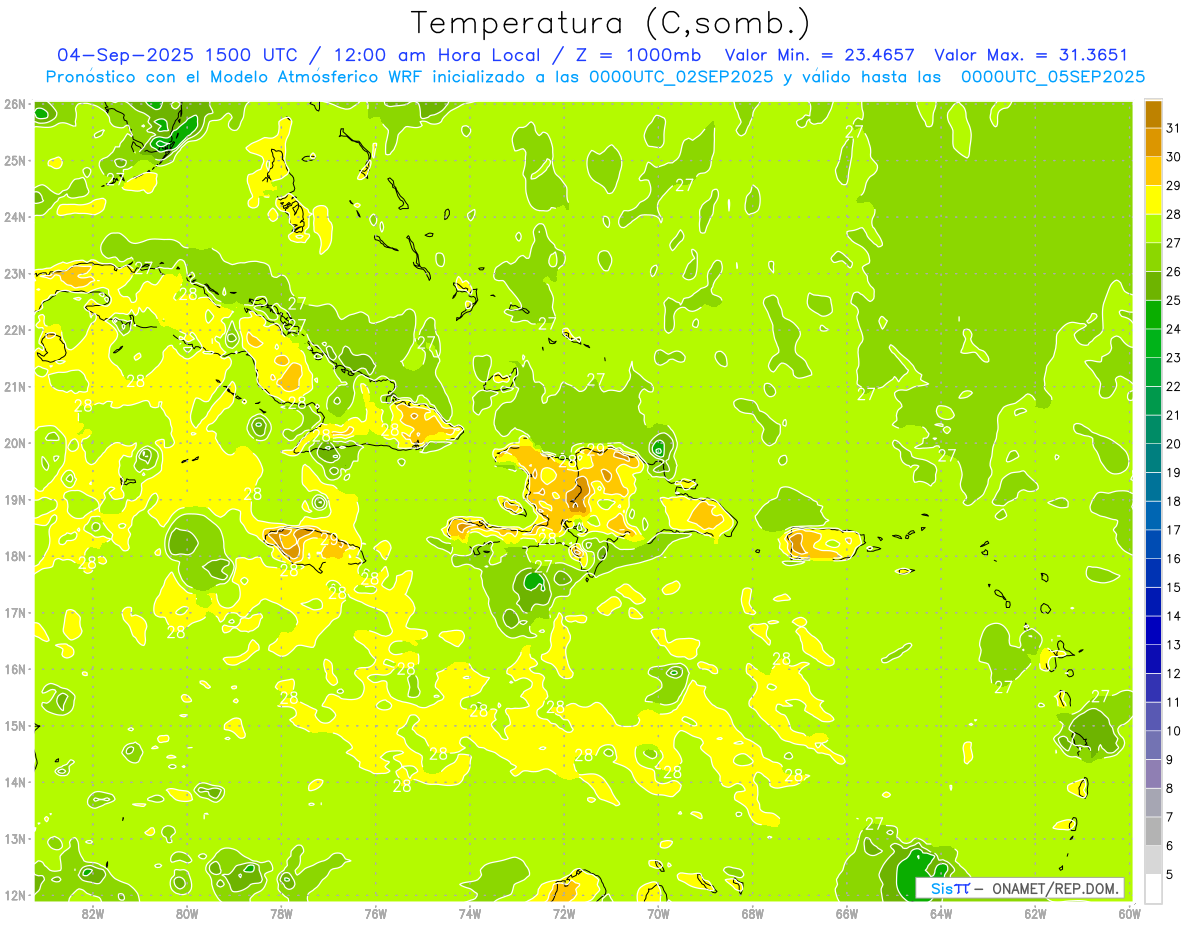Select the blue swatch between 15 and 16

pyautogui.click(x=1154, y=573)
